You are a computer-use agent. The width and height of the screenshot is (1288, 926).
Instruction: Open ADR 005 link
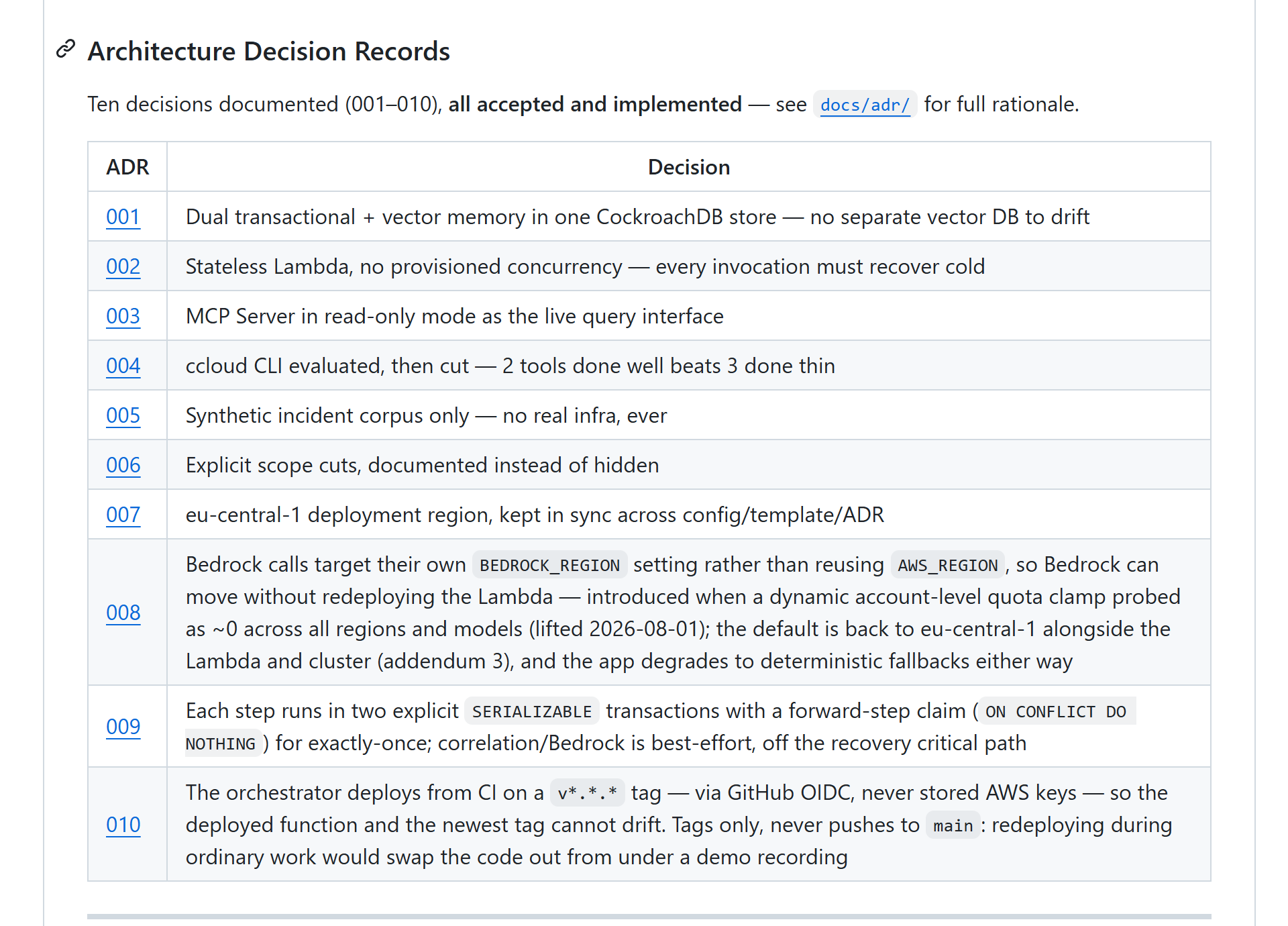click(x=123, y=415)
